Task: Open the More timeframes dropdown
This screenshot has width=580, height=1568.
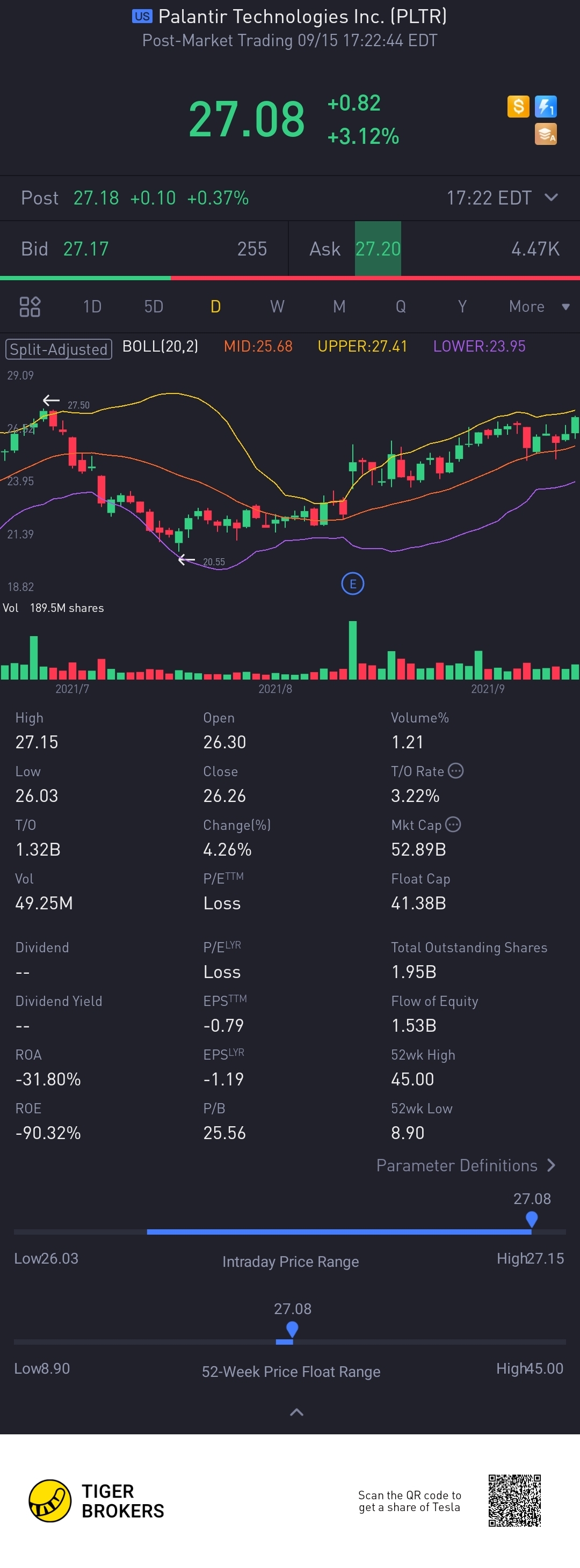Action: 538,306
